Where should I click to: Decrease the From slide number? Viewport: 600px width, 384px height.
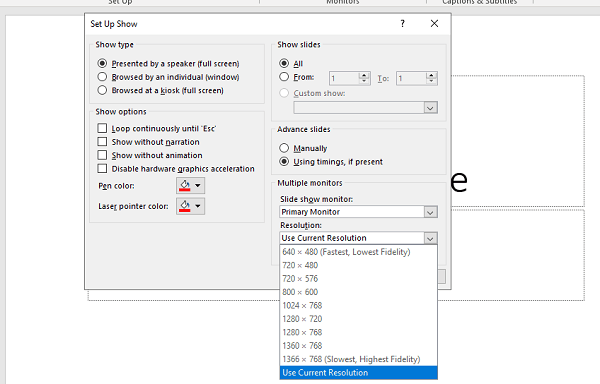pyautogui.click(x=364, y=81)
